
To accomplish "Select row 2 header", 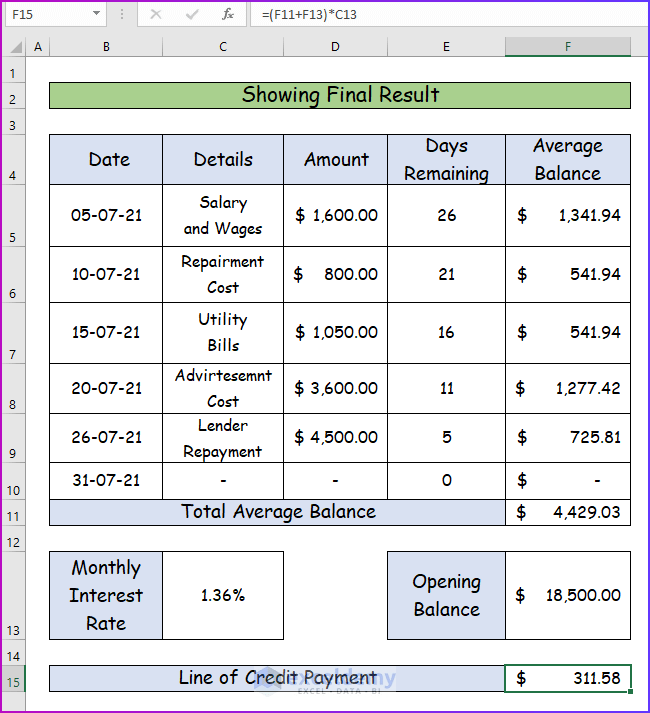I will pos(13,95).
